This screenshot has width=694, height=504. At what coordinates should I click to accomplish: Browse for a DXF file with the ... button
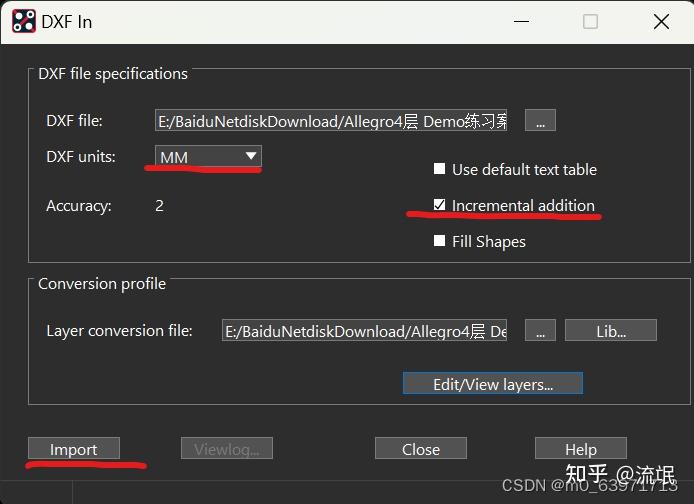pos(540,120)
